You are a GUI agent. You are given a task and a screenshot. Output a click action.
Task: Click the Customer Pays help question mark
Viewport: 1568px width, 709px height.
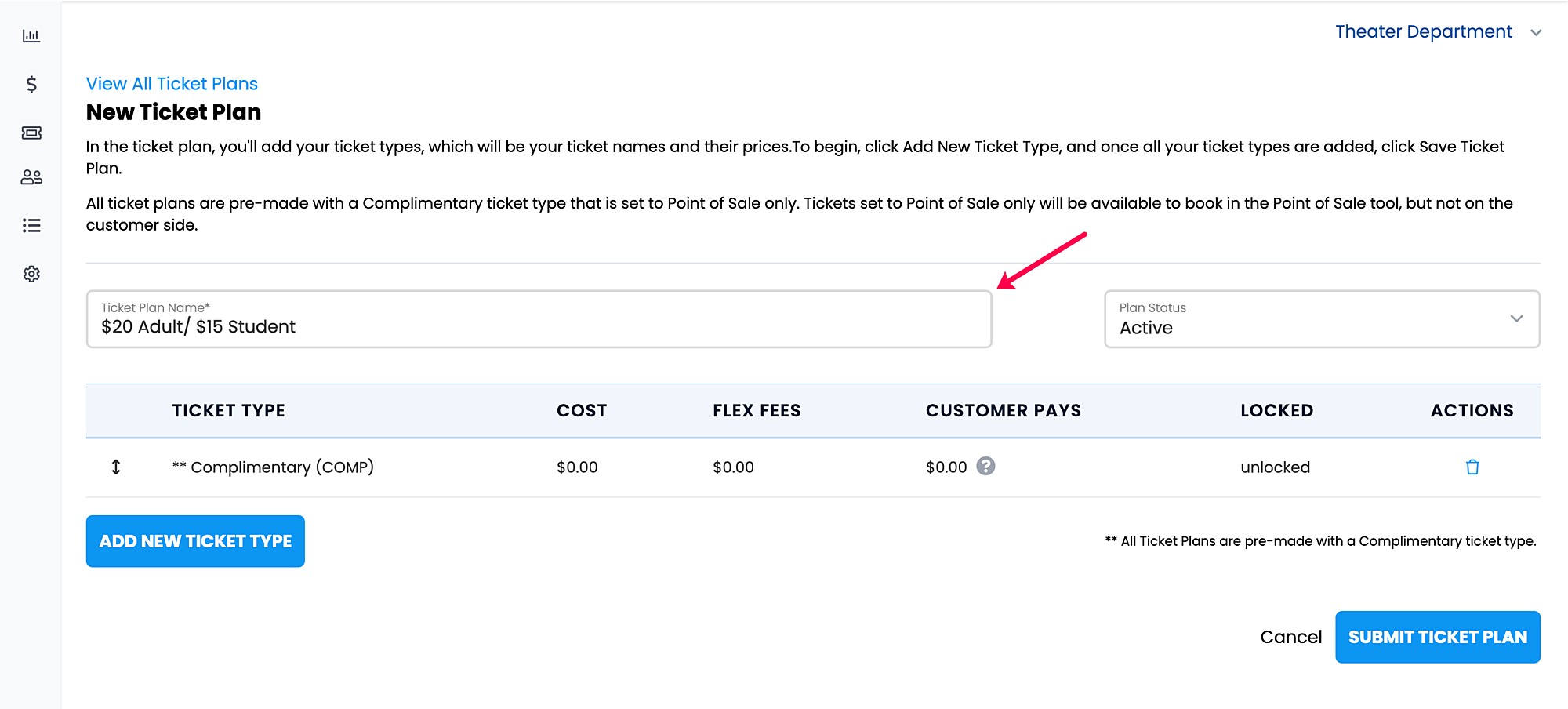(985, 467)
